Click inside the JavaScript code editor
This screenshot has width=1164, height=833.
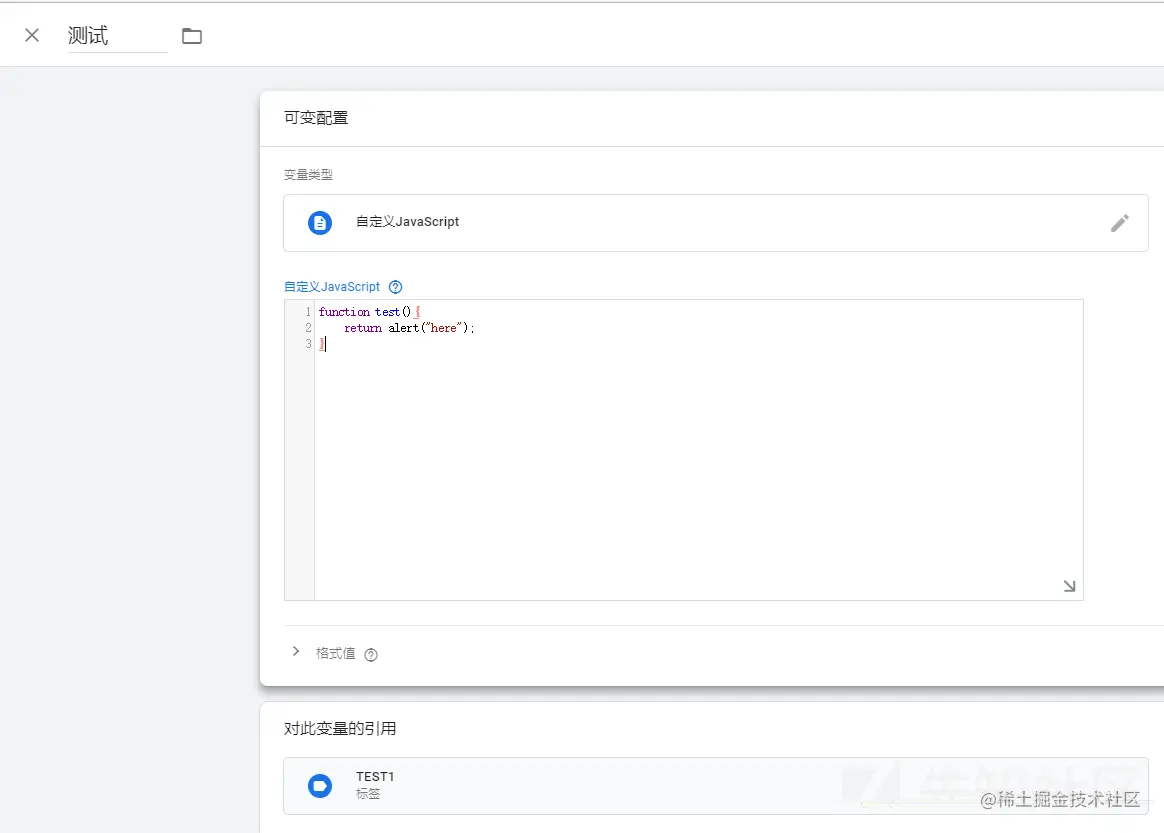(x=698, y=450)
